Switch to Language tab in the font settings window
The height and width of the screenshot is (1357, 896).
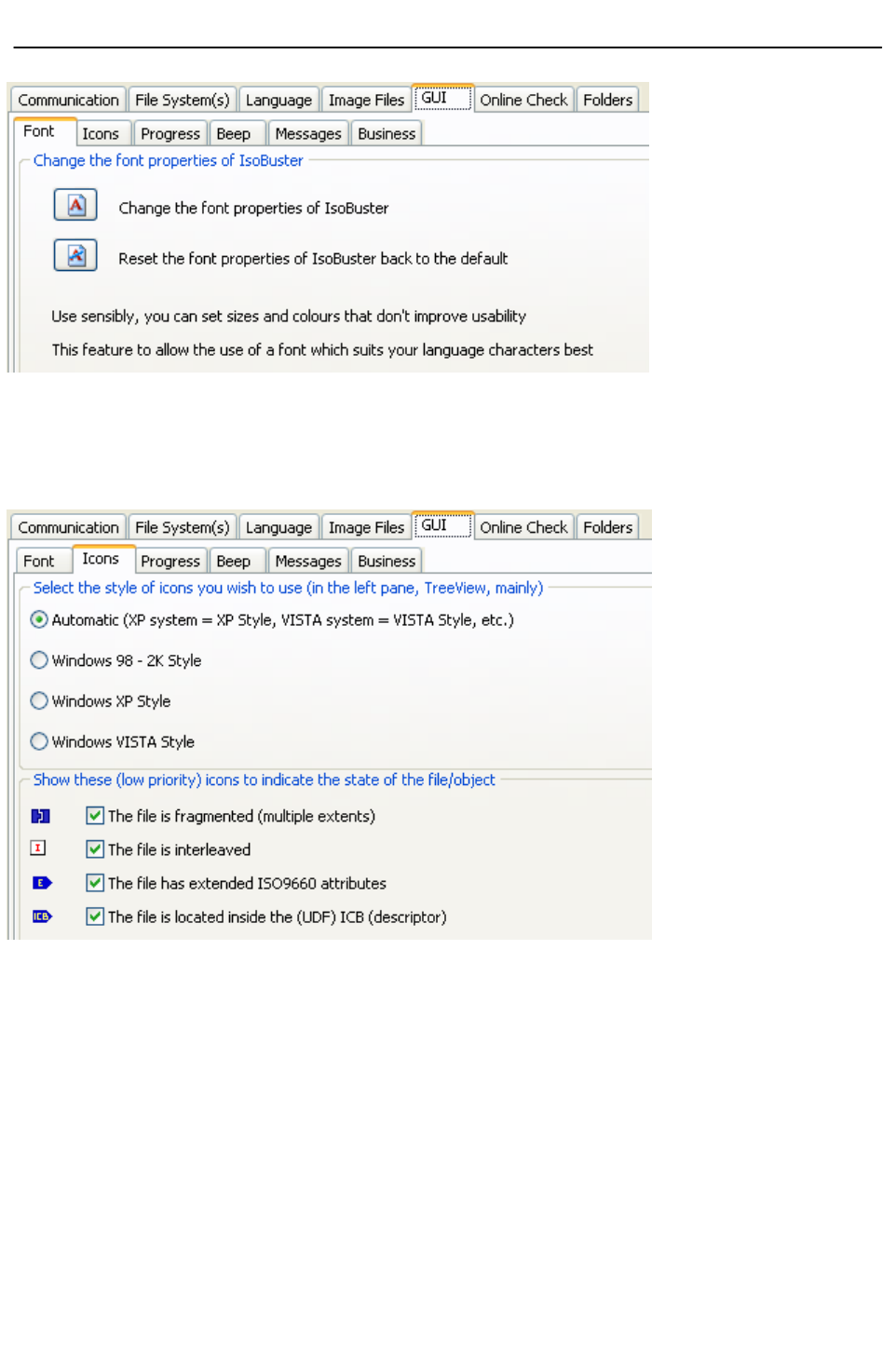[278, 100]
